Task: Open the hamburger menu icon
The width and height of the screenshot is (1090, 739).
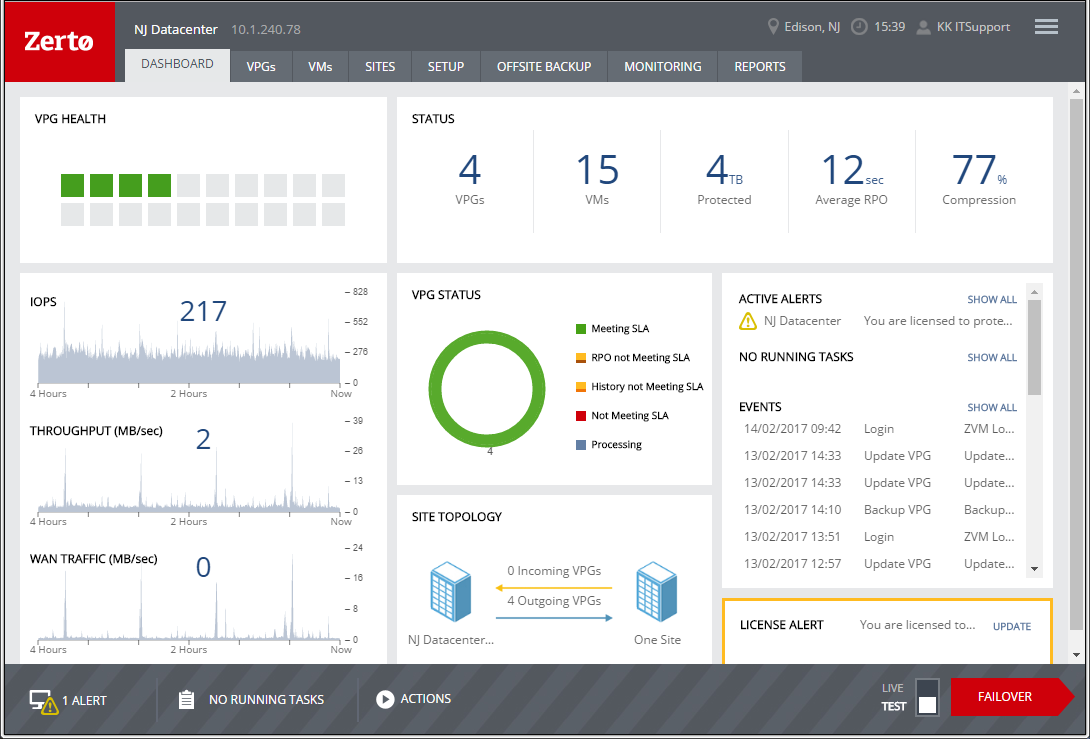Action: 1046,27
